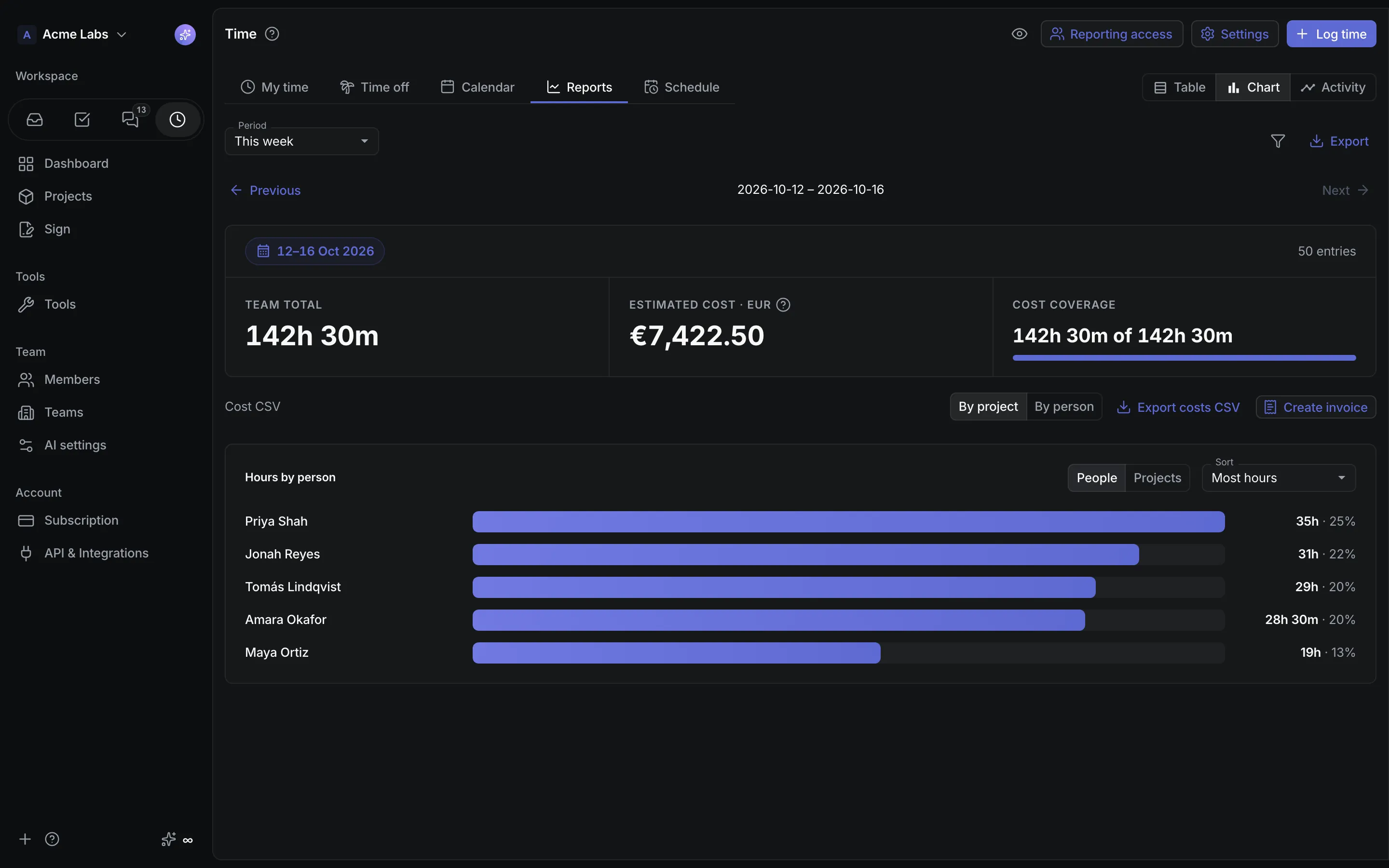Toggle the eye visibility icon in header
Viewport: 1389px width, 868px height.
1020,34
